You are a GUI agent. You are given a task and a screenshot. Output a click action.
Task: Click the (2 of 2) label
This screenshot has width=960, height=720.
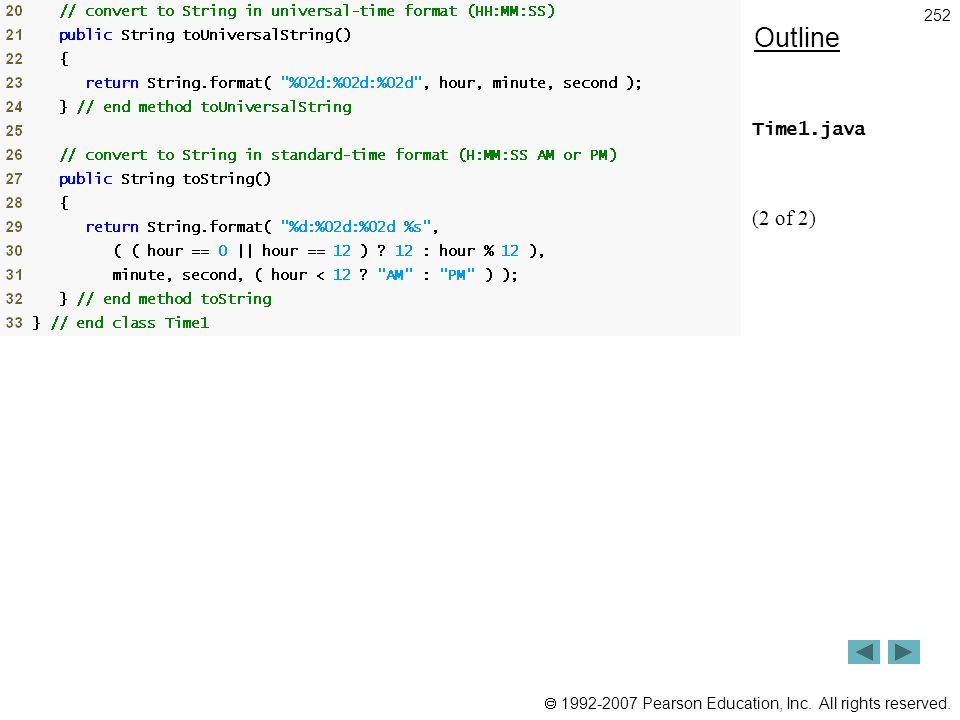tap(784, 219)
